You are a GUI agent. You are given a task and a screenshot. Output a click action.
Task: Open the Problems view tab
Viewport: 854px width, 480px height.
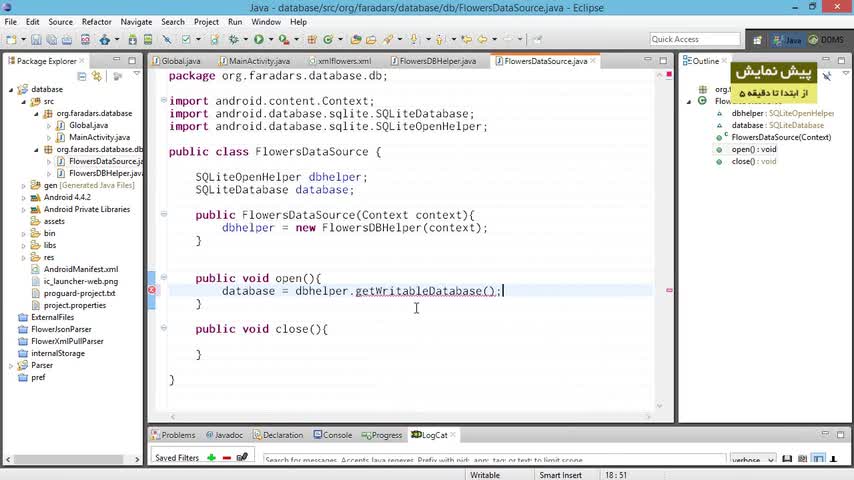[173, 435]
